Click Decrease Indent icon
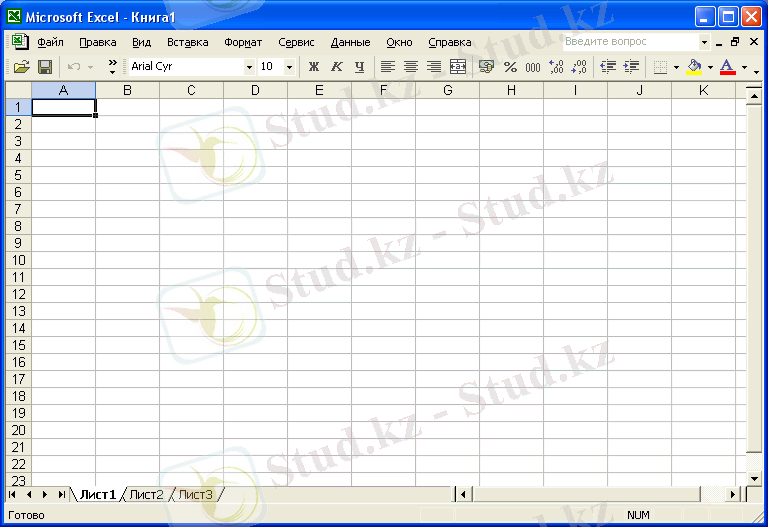Screen dimensions: 768x527 [x=608, y=67]
